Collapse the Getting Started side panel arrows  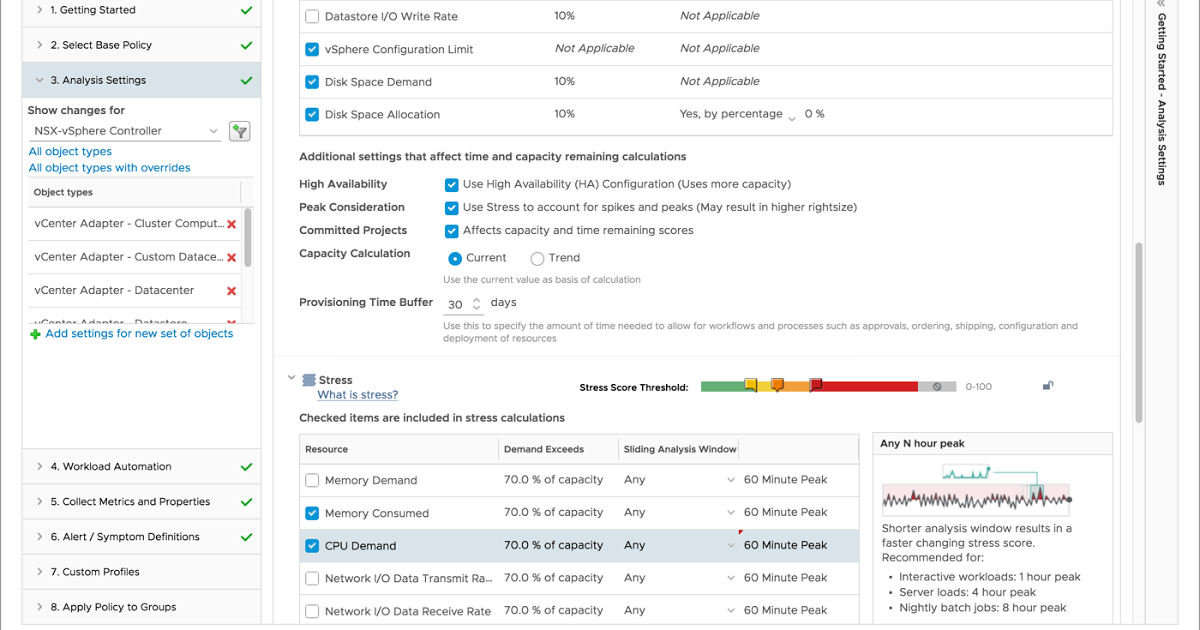tap(1160, 4)
